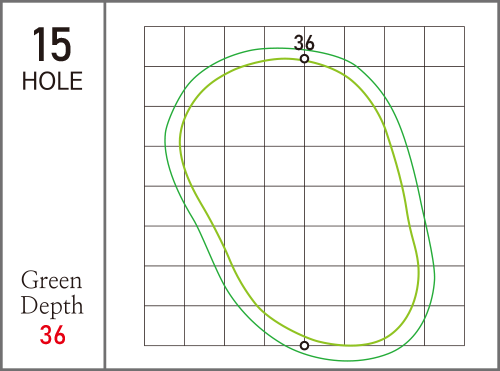Click the black 36 label above the top marker
The width and height of the screenshot is (500, 371).
pos(304,43)
